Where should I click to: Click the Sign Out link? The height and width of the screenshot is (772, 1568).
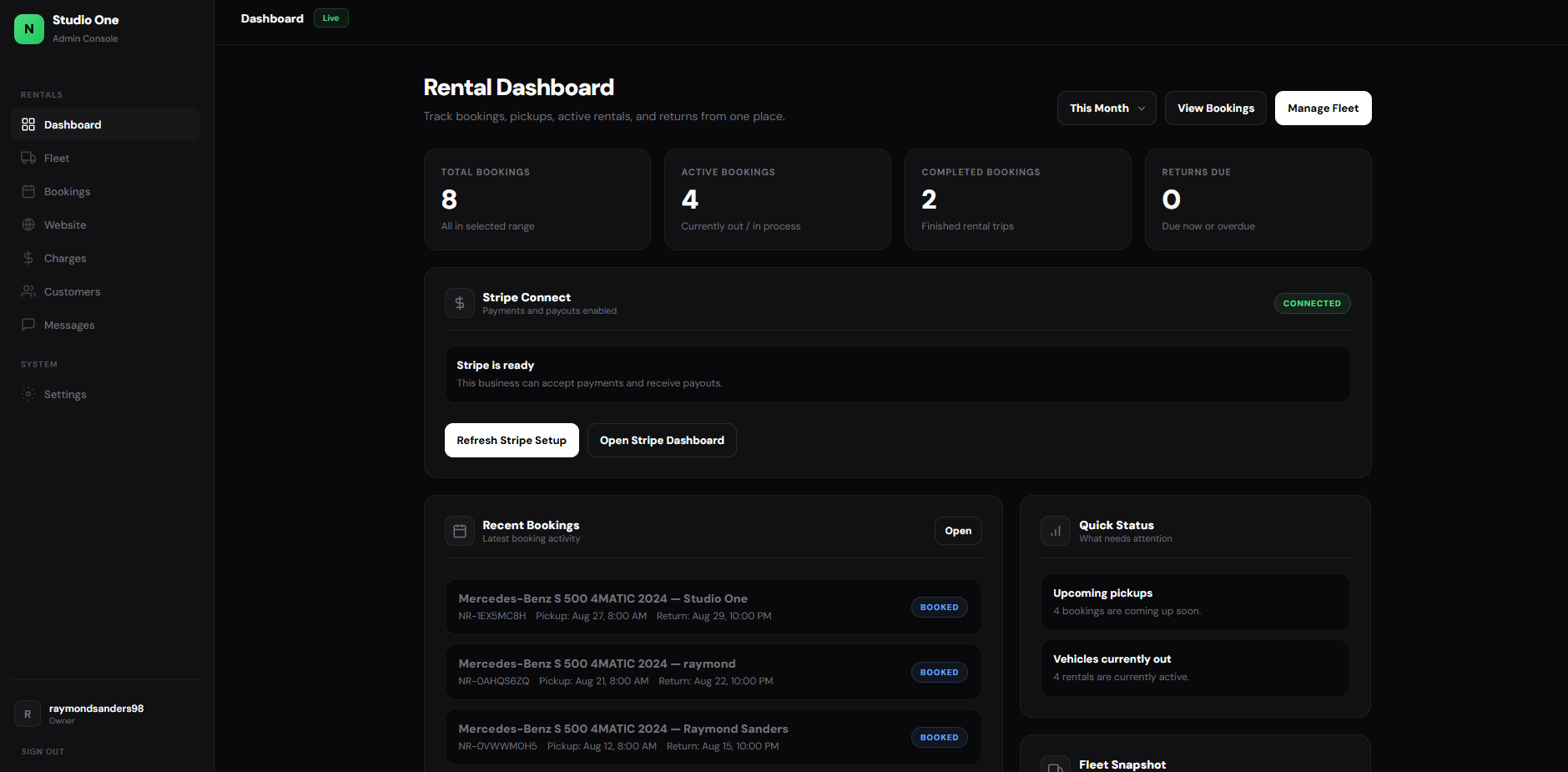(43, 752)
